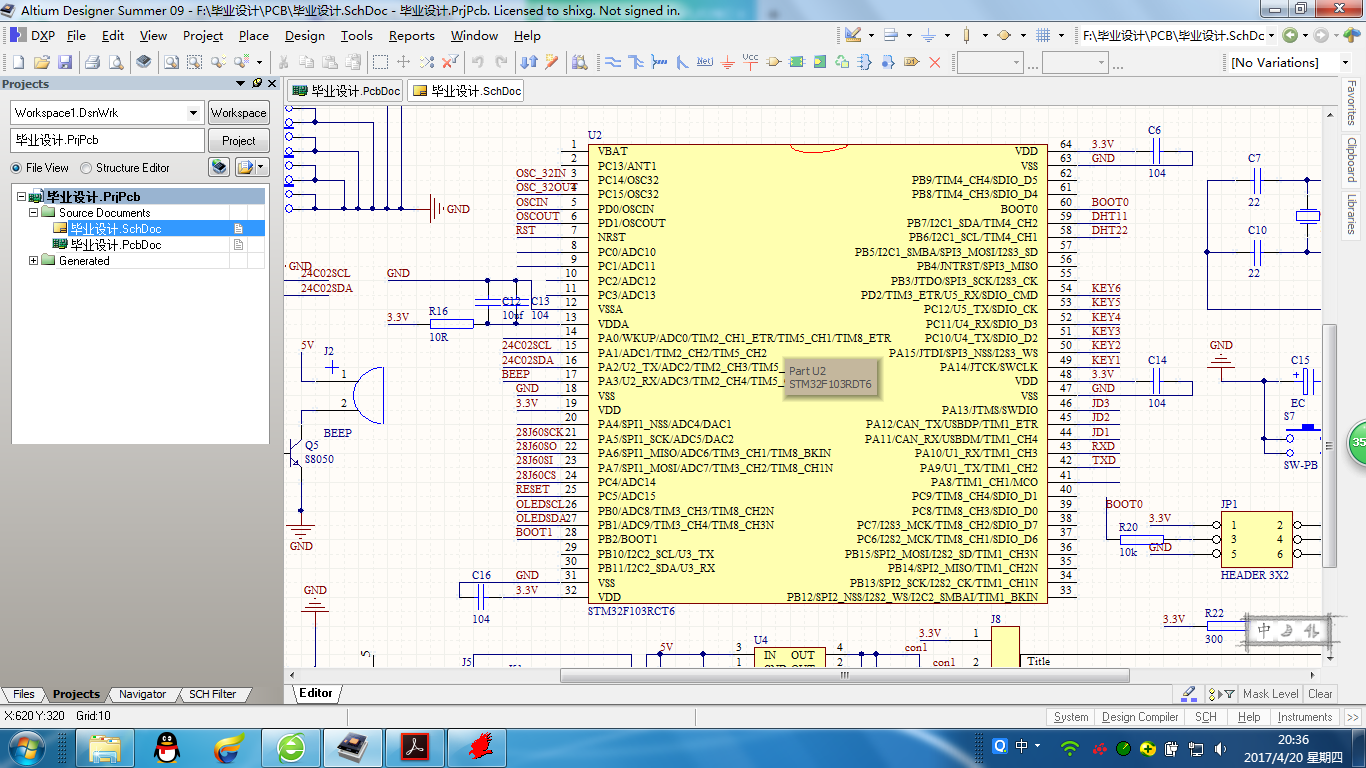Open the Design menu
1366x768 pixels.
pyautogui.click(x=305, y=36)
